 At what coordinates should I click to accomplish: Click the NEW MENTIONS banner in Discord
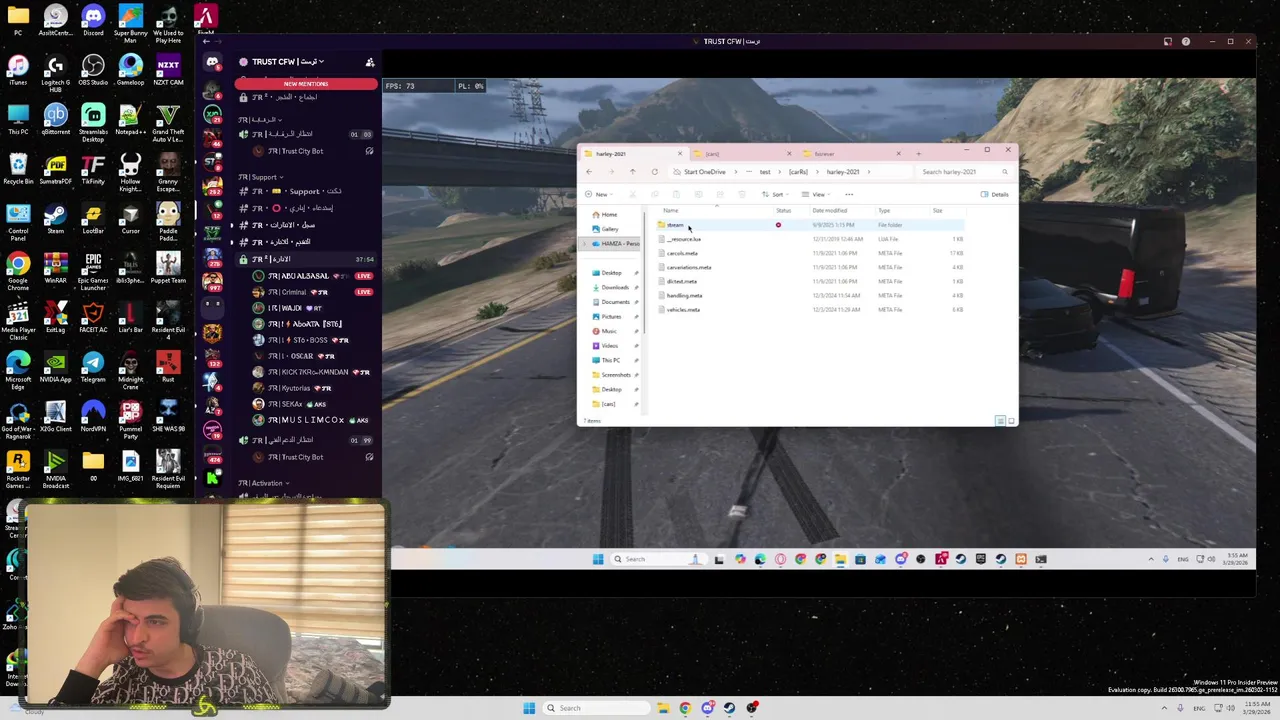[x=306, y=84]
